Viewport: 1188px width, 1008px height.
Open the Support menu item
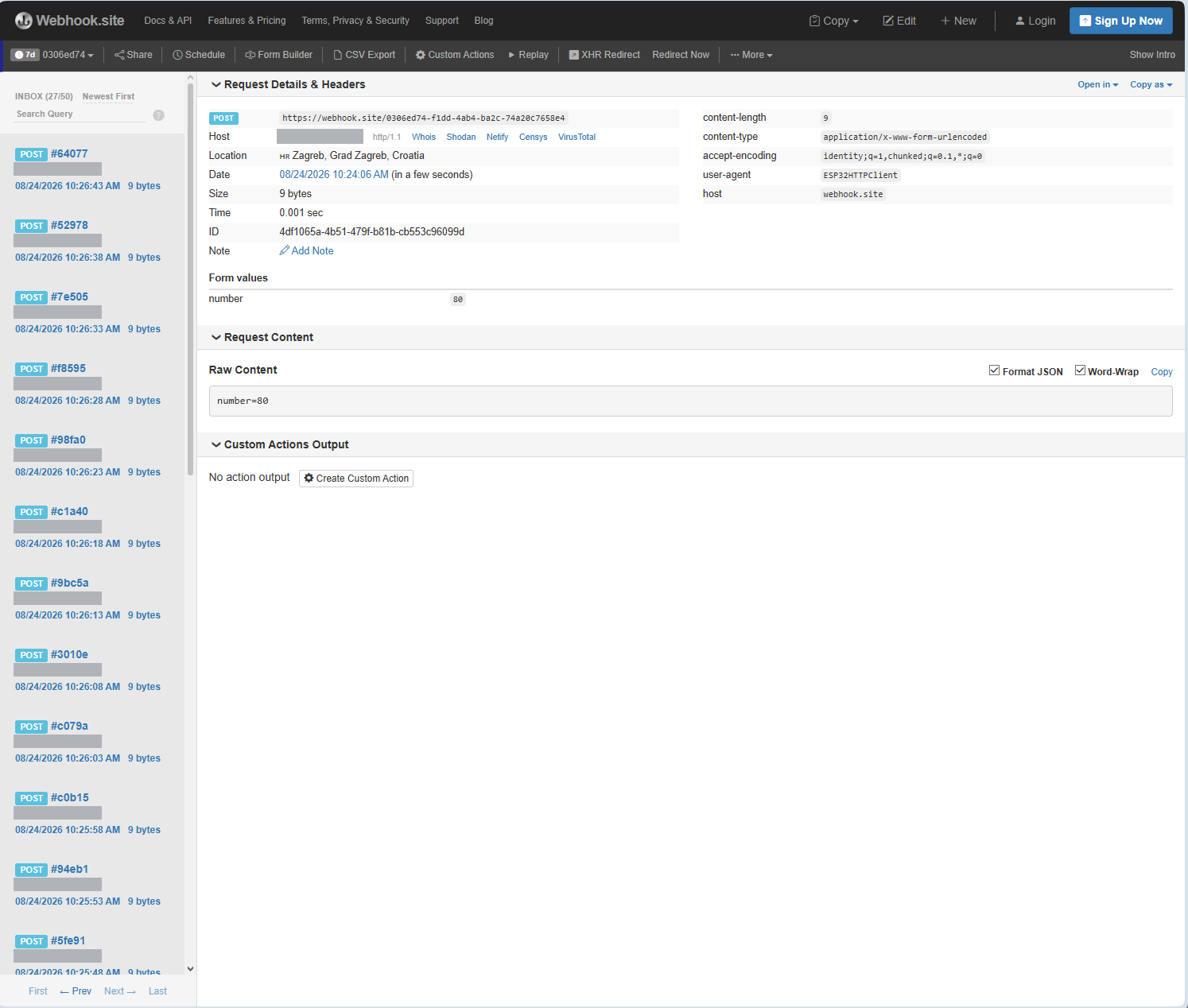(442, 21)
